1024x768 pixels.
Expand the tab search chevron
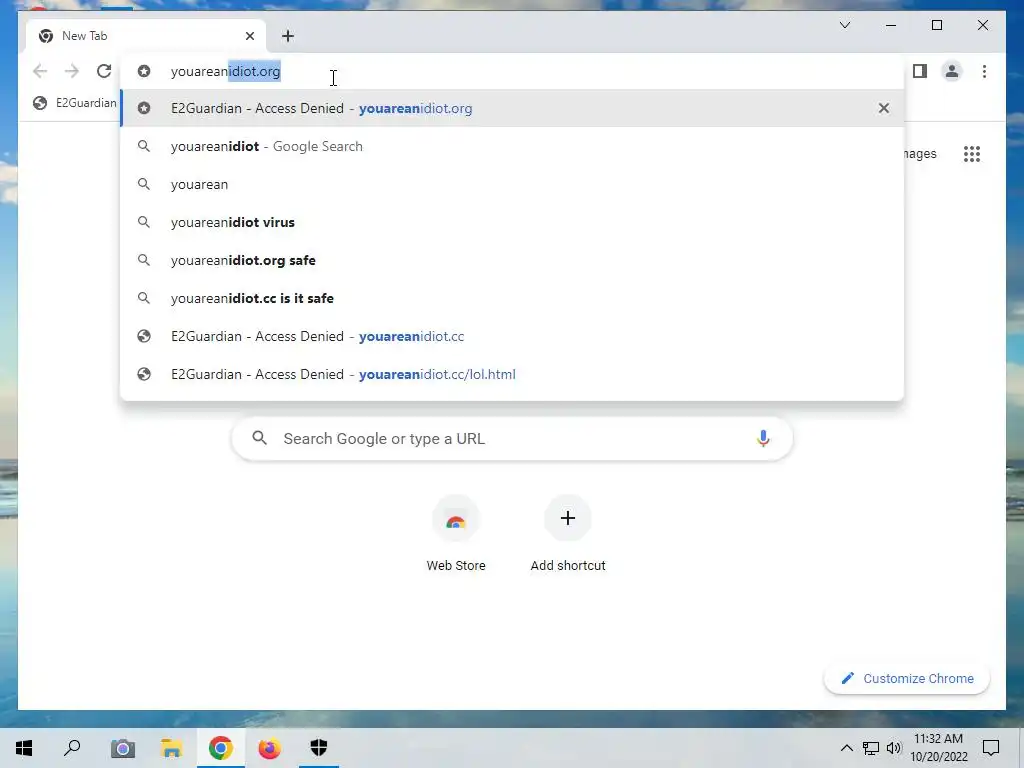844,25
